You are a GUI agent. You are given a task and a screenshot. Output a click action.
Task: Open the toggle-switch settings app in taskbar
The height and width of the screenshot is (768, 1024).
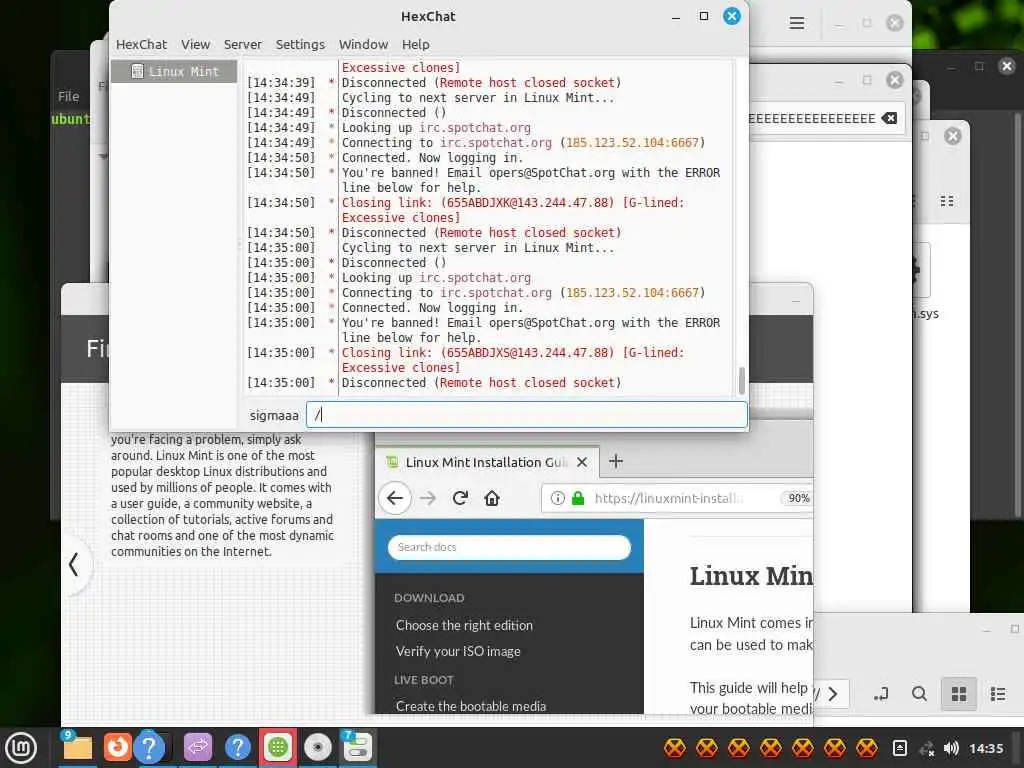[357, 748]
